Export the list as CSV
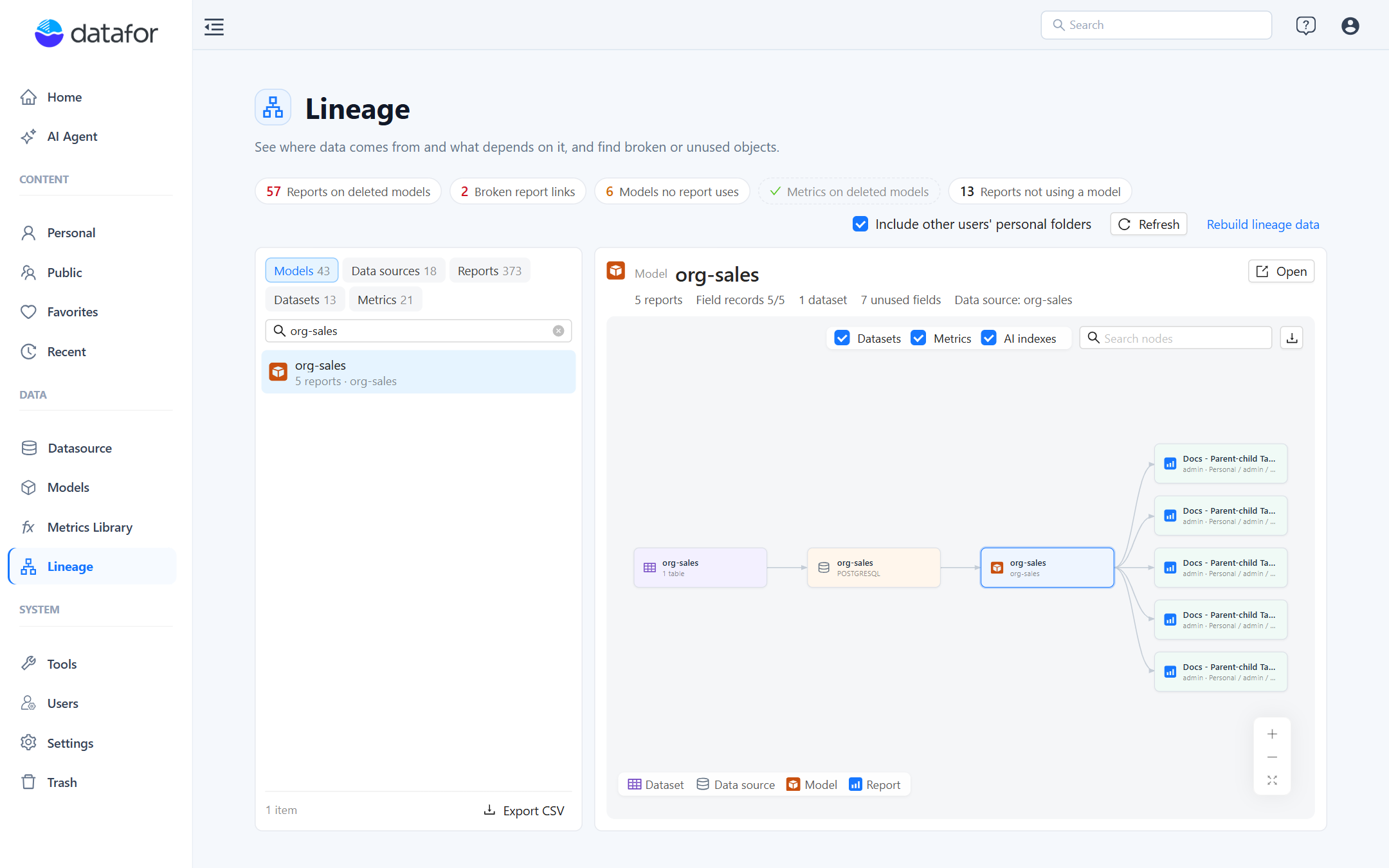Image resolution: width=1389 pixels, height=868 pixels. (523, 811)
